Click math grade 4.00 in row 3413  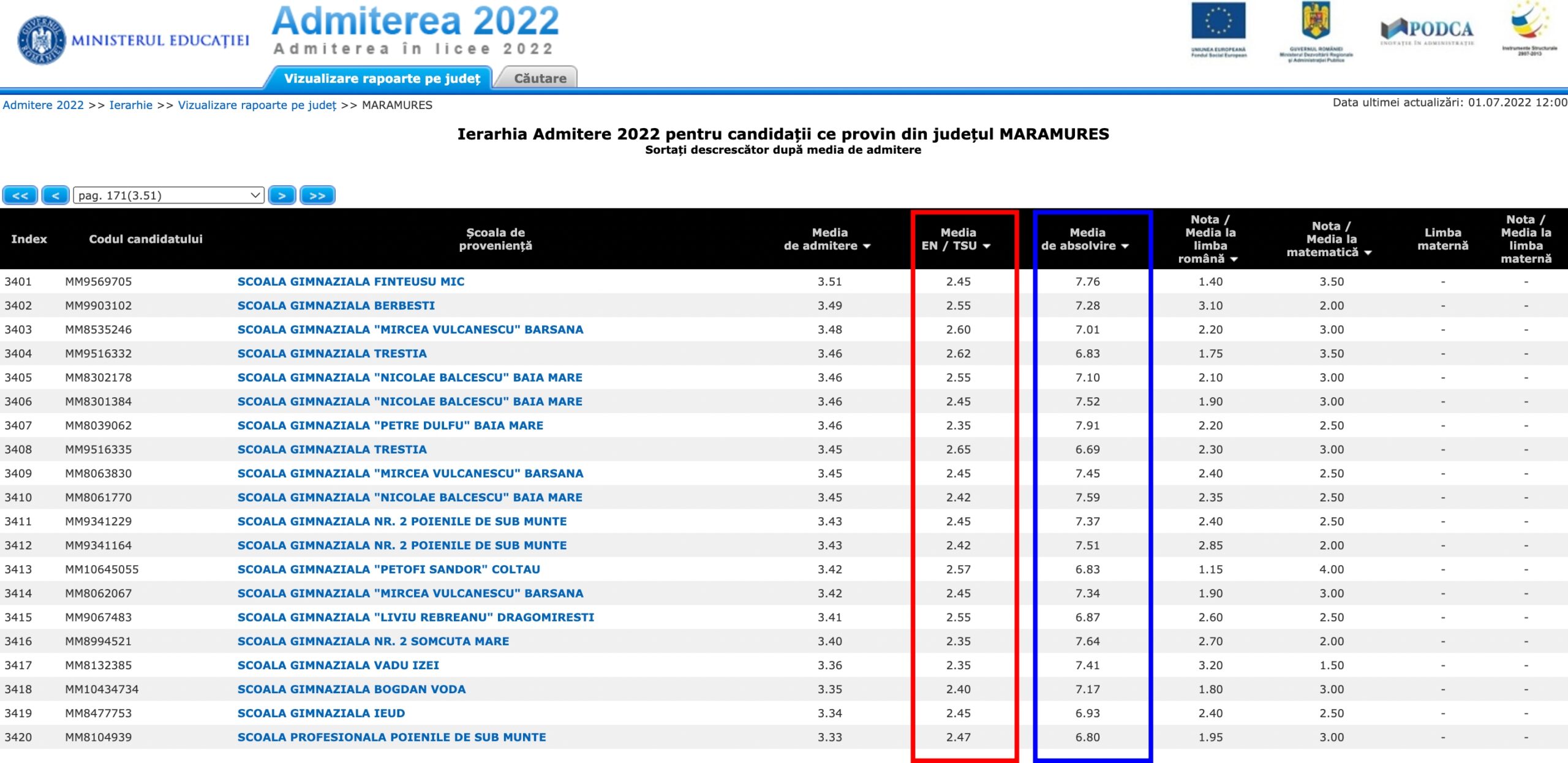[x=1332, y=569]
